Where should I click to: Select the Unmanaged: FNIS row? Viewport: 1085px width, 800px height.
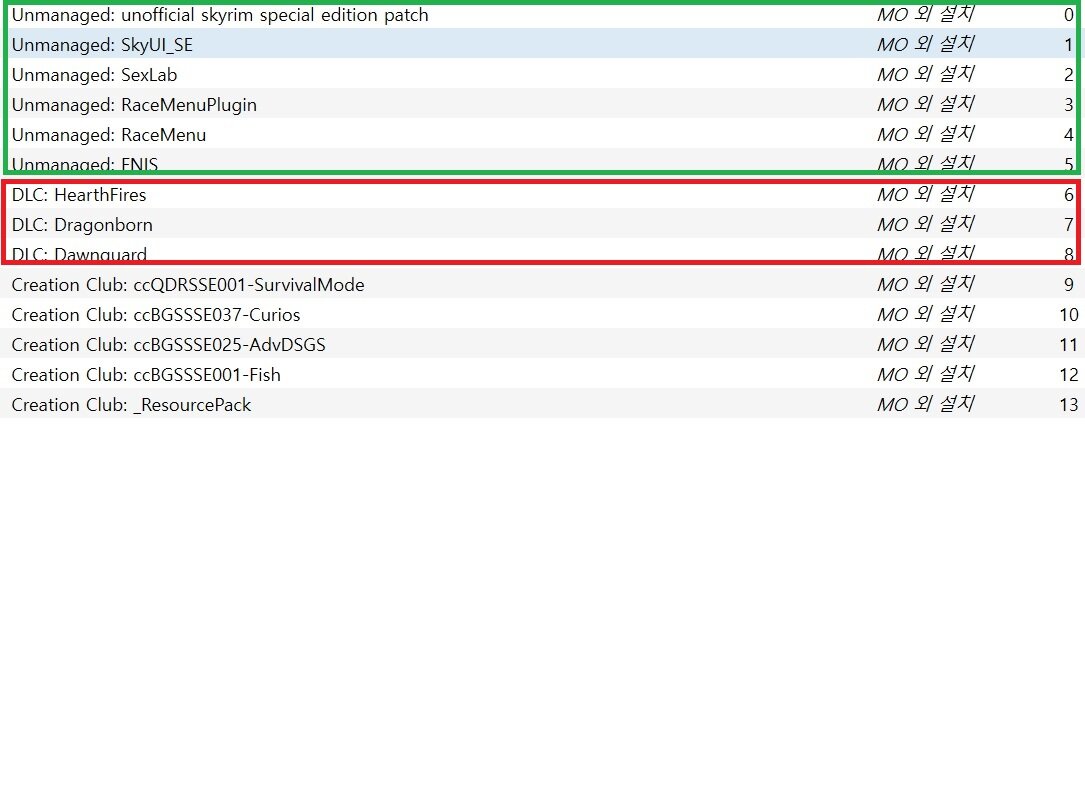point(542,163)
